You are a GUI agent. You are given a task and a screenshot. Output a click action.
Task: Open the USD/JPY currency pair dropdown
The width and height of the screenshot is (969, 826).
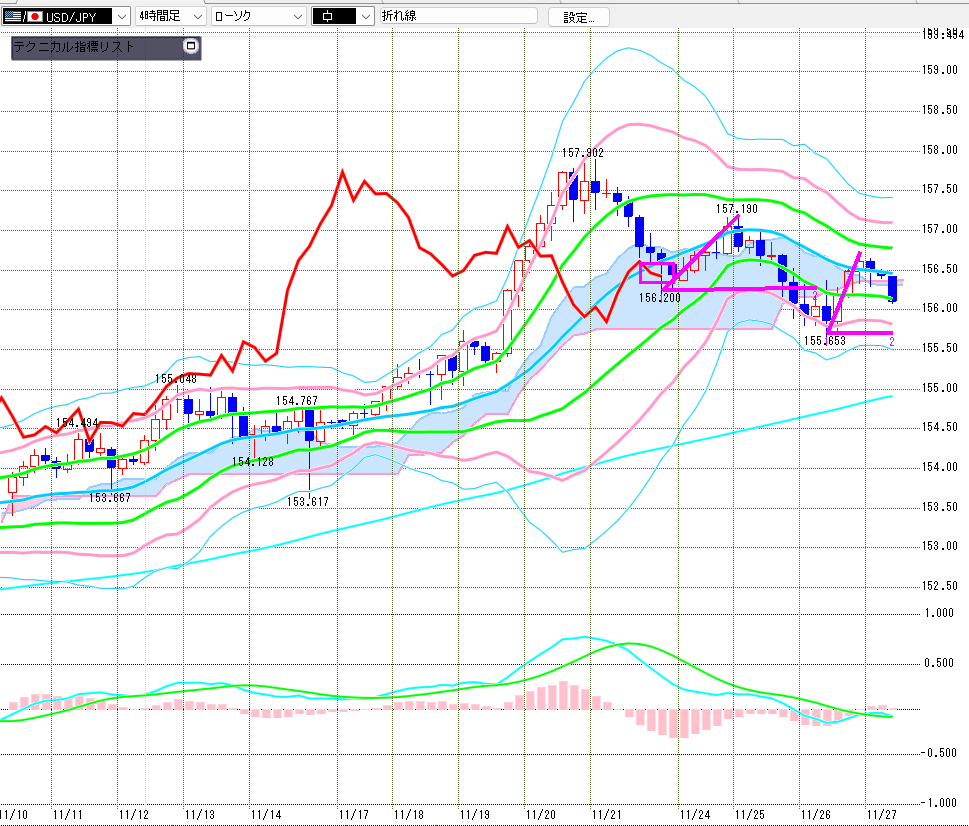[121, 17]
